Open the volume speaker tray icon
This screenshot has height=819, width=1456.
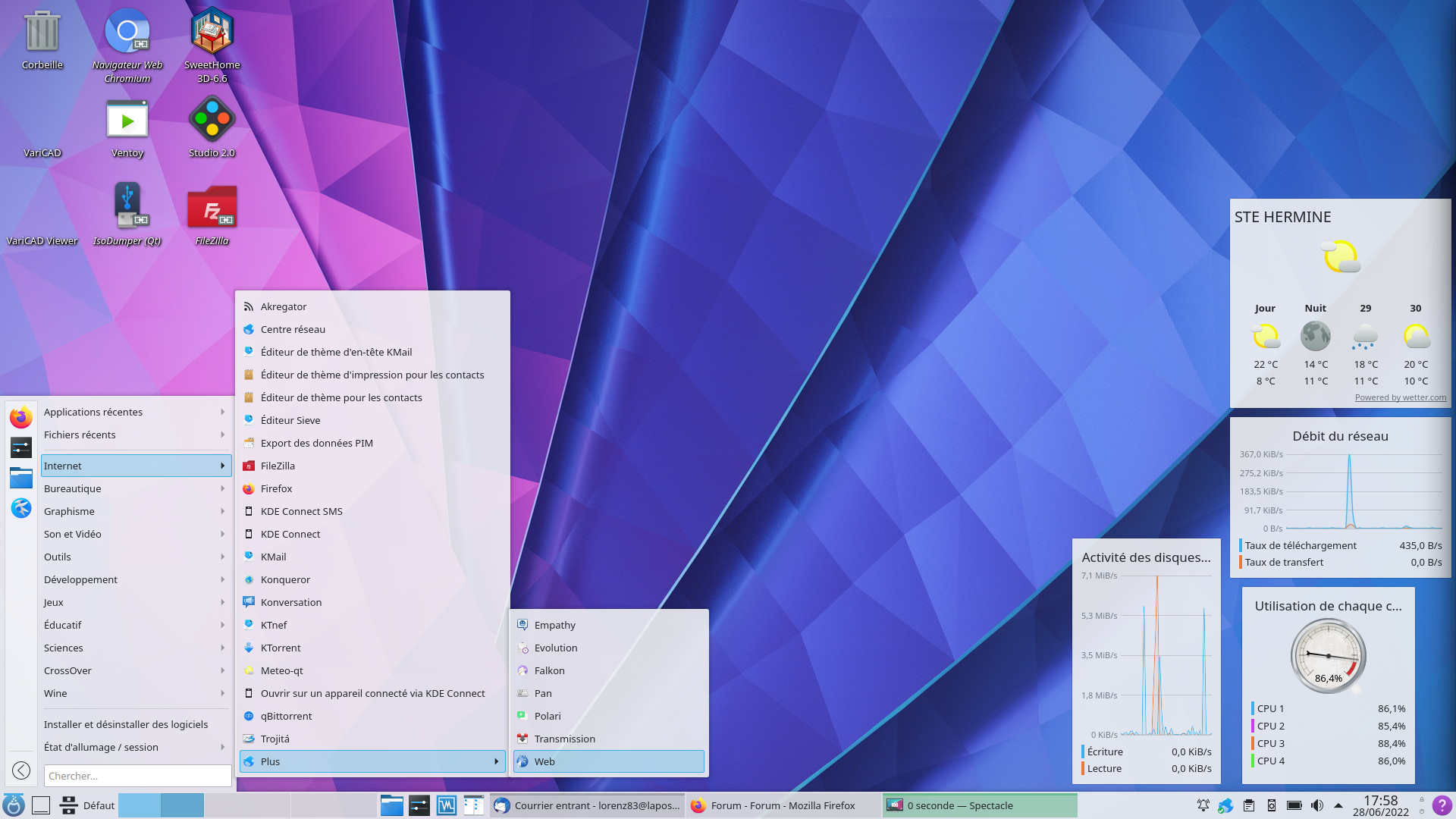point(1317,805)
